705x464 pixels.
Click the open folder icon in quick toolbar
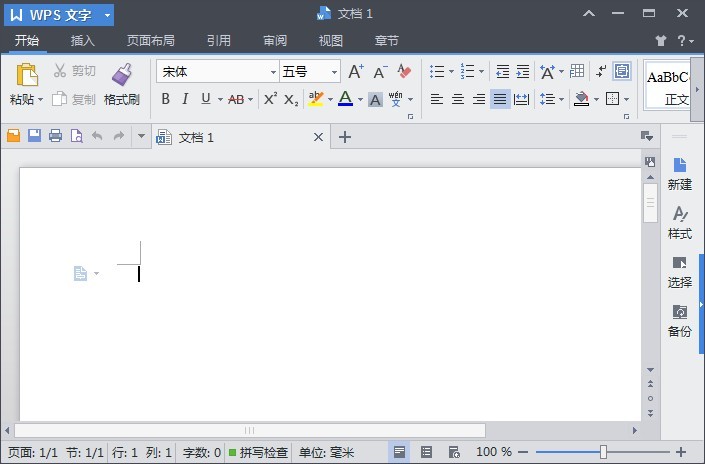tap(13, 135)
